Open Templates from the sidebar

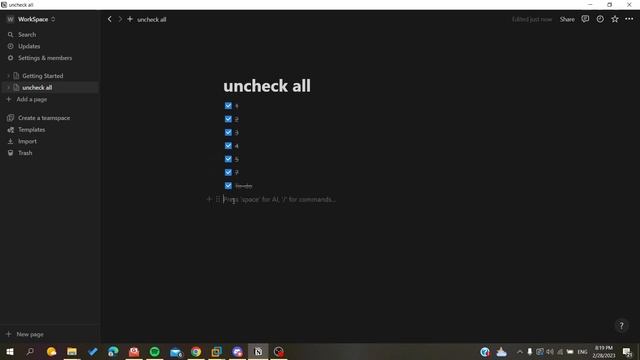(31, 130)
